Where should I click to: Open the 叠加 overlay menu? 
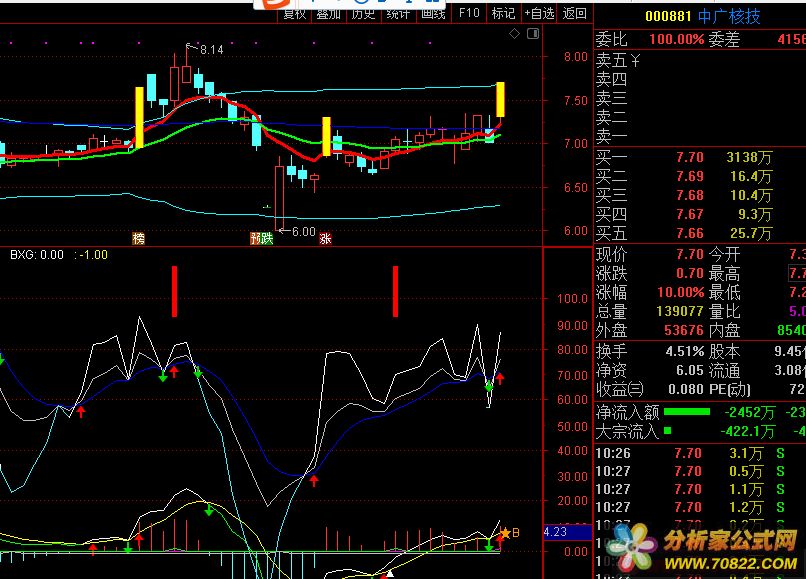328,13
